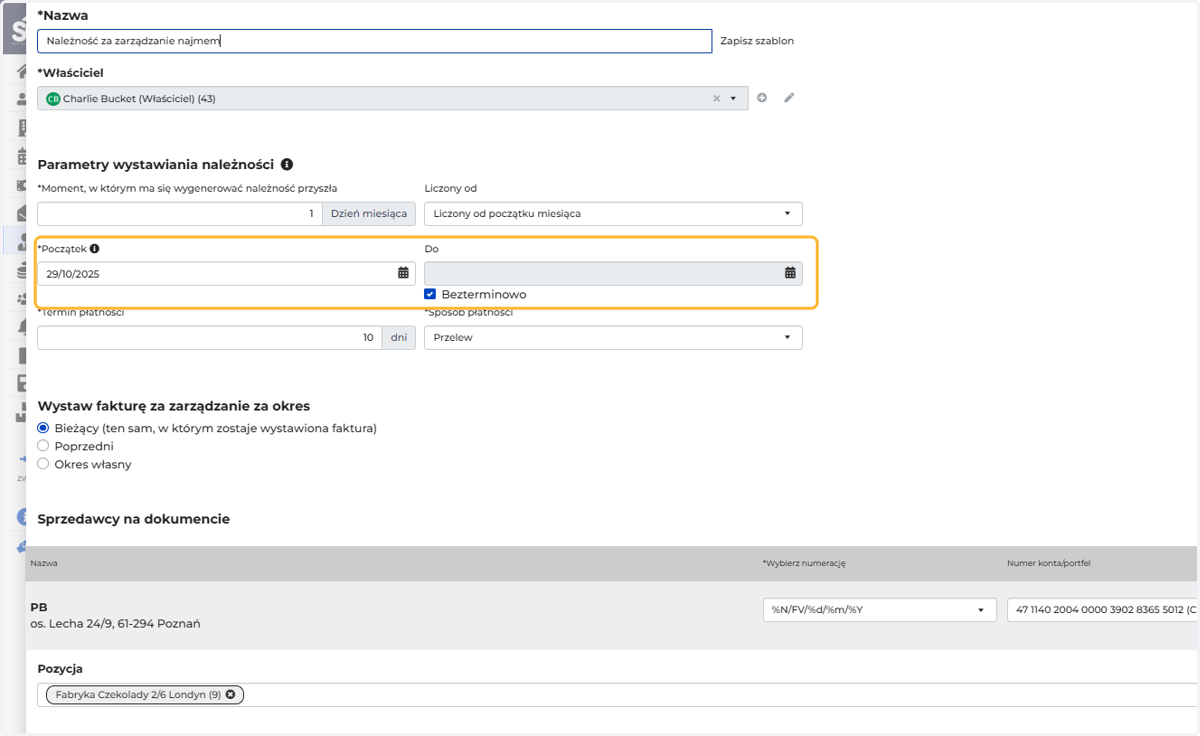Click the Sprzedawcy na dokumencie heading

[134, 519]
